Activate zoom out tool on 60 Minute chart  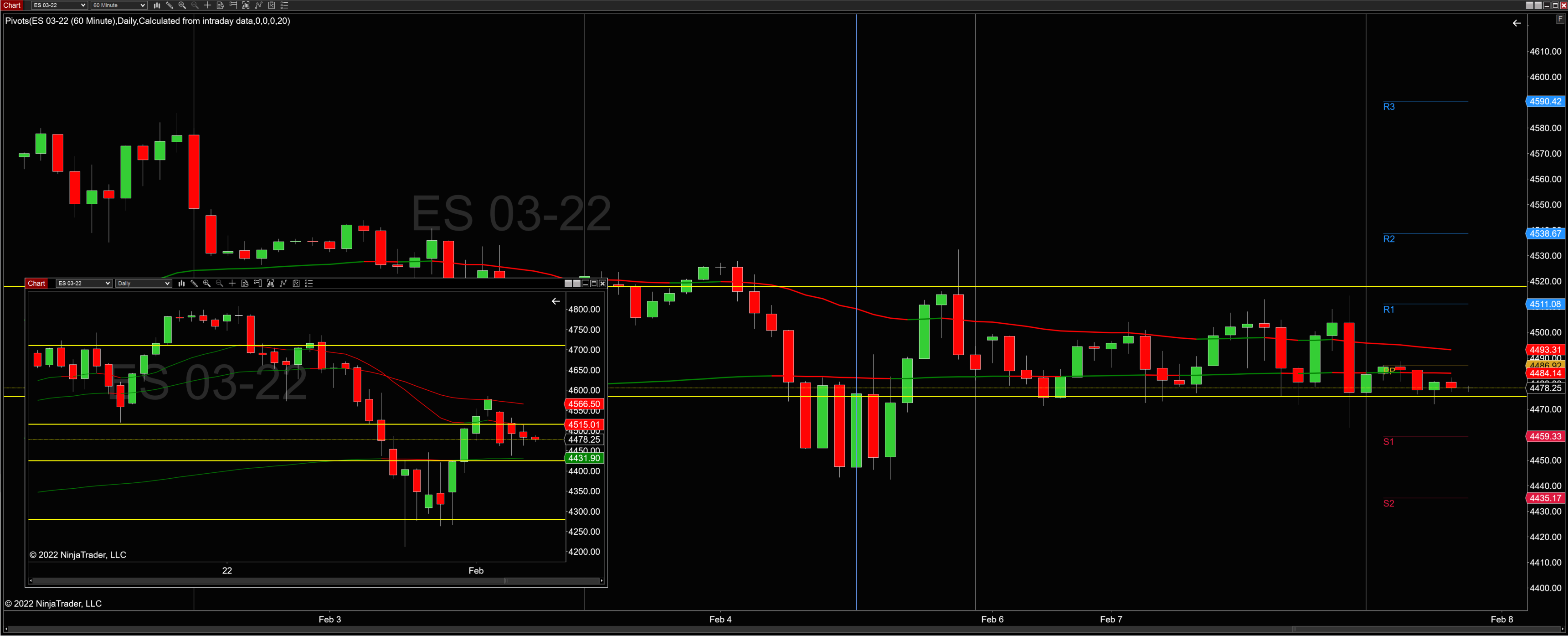(x=195, y=5)
